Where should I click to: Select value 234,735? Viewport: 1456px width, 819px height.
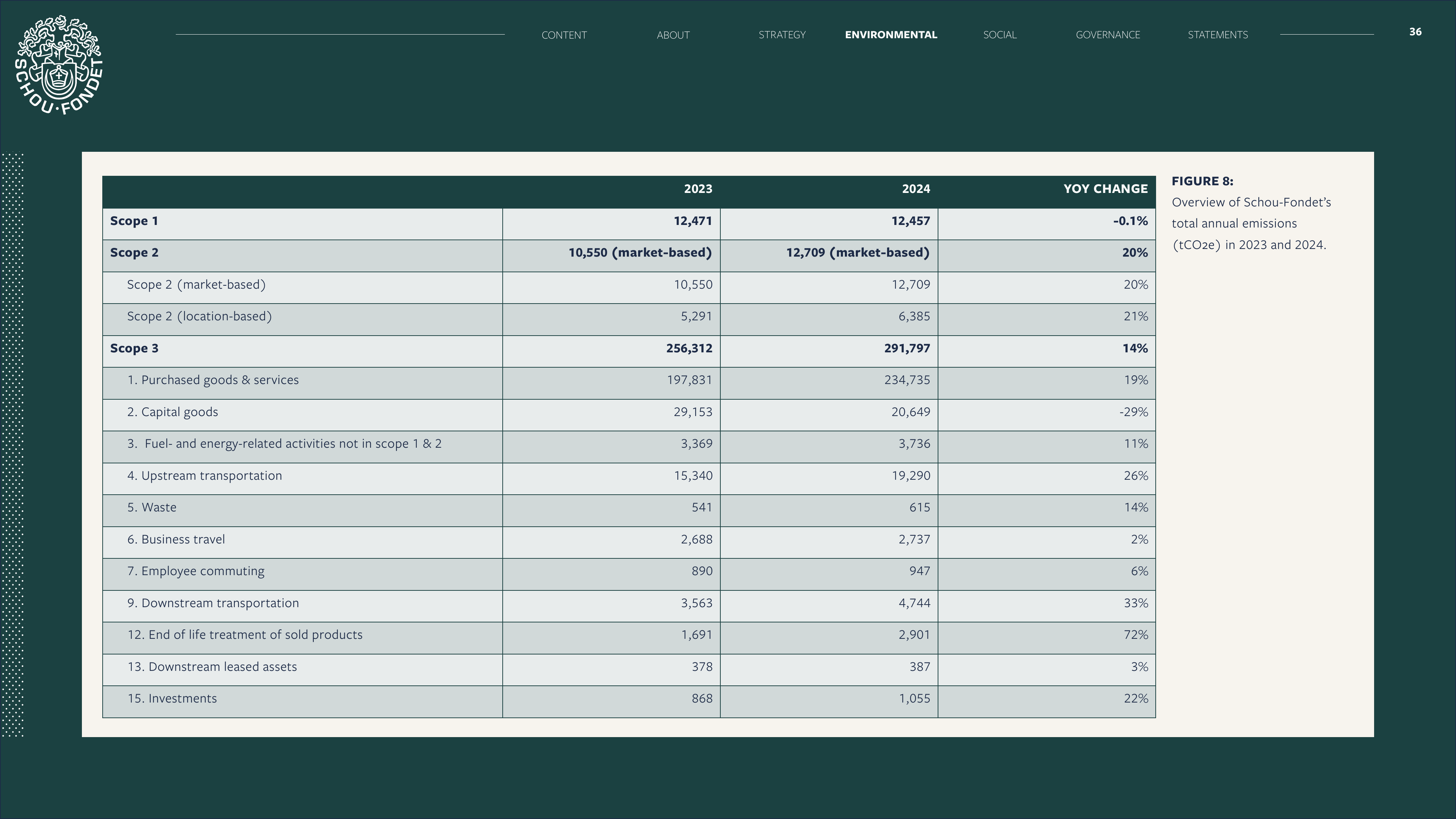pos(907,380)
